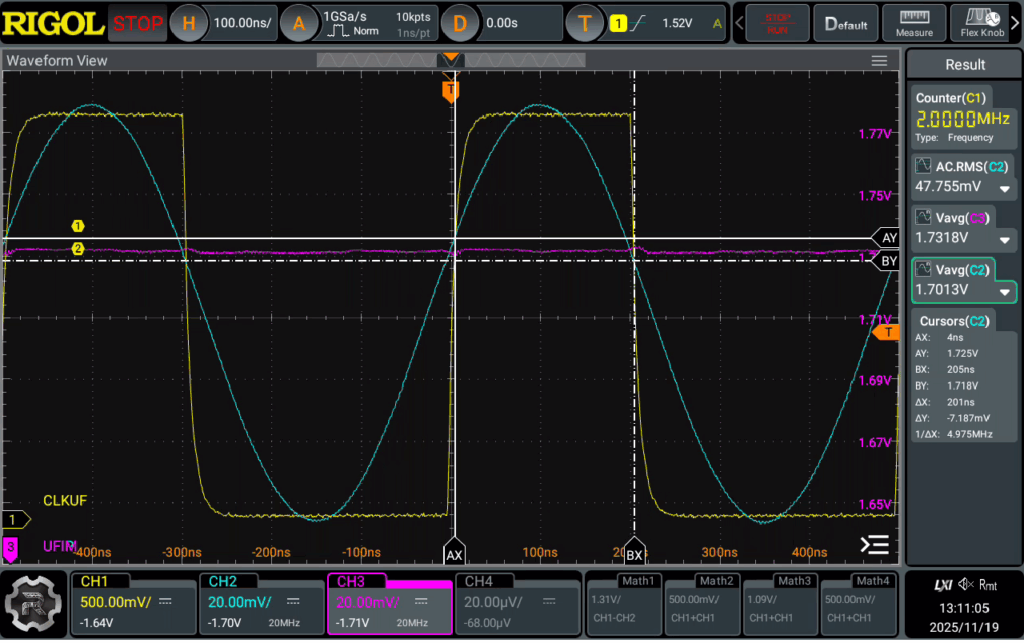1024x643 pixels.
Task: Open the Waveform View hamburger menu
Action: click(879, 61)
